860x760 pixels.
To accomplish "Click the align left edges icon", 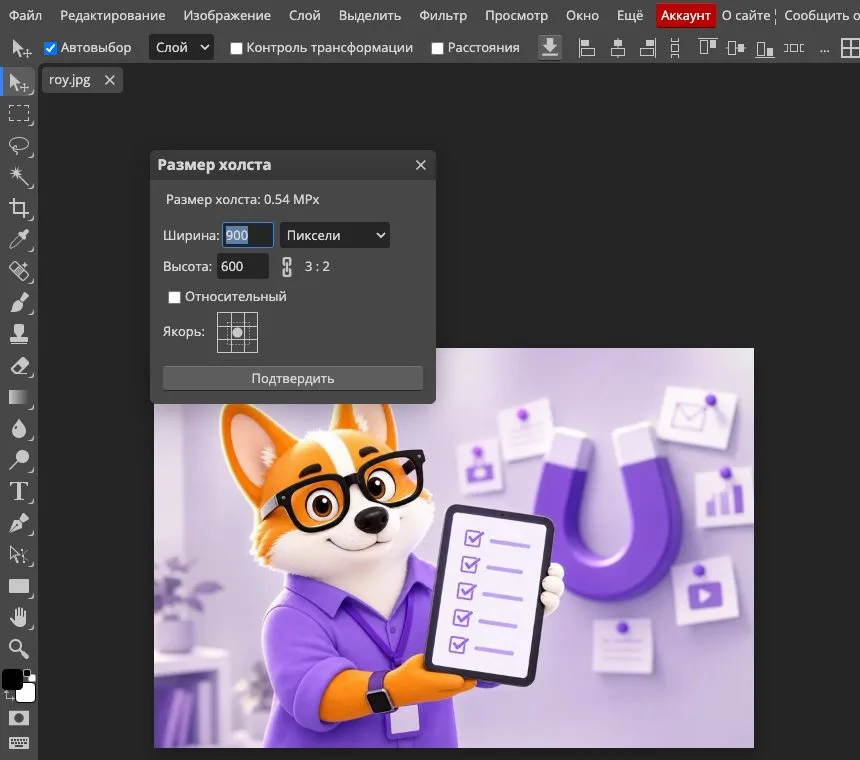I will coord(586,48).
